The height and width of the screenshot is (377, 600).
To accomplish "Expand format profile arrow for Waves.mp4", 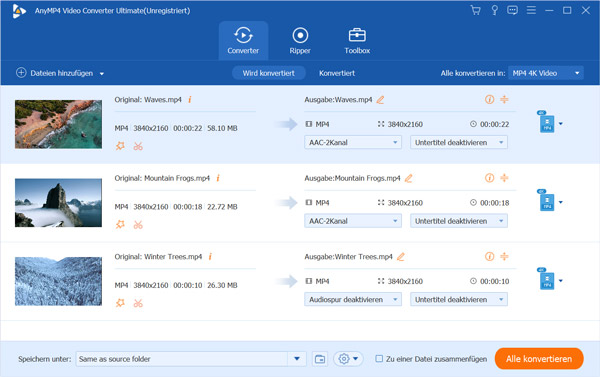I will coord(561,124).
